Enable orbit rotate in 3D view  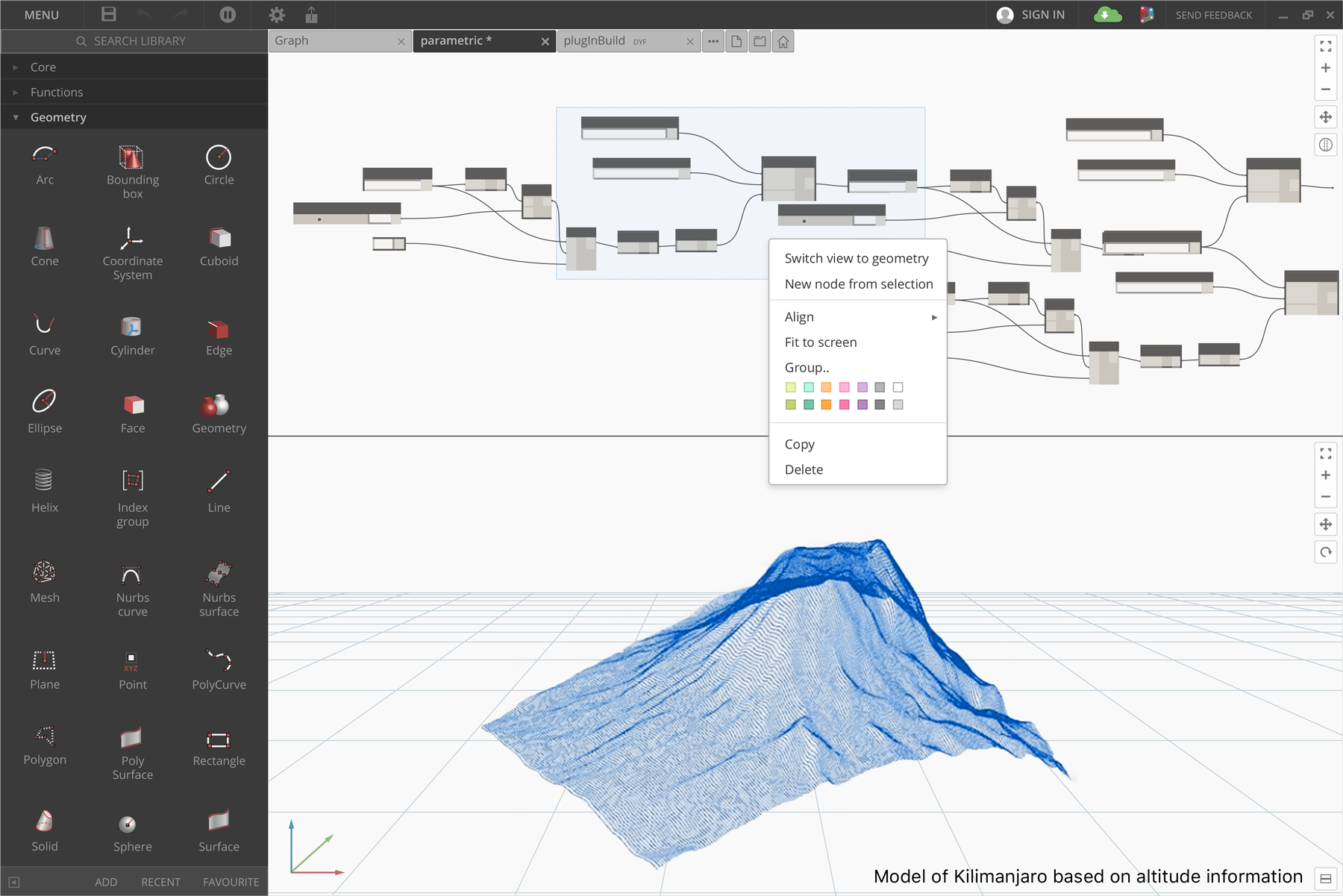tap(1325, 552)
